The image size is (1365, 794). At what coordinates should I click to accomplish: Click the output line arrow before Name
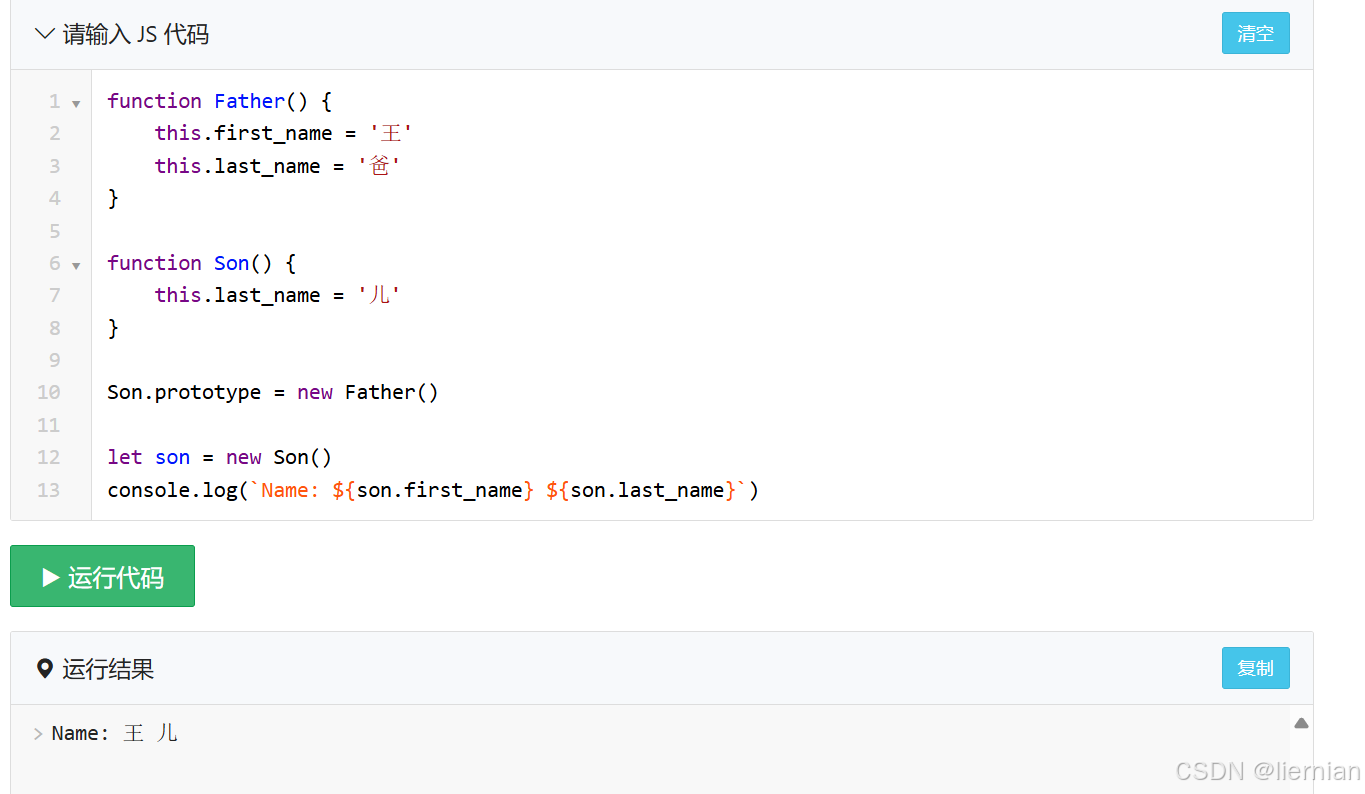(38, 734)
